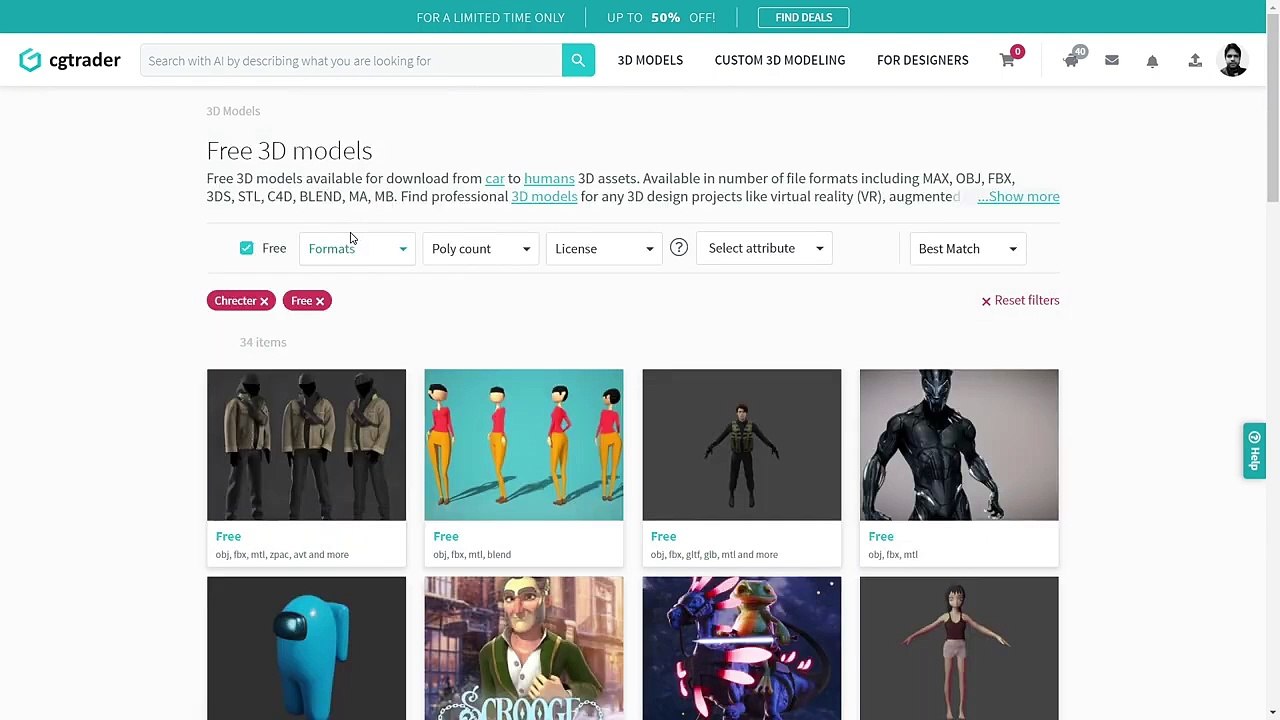
Task: Click 'FOR A LIMITED TIME ONLY' banner text
Action: (x=491, y=17)
